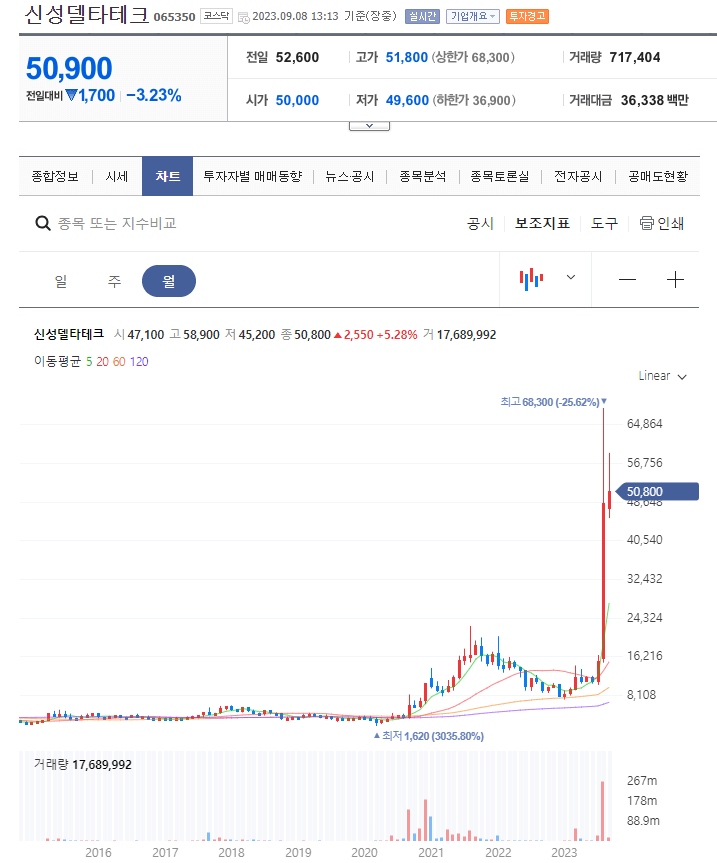Click the 2023 year axis label
The width and height of the screenshot is (717, 863).
pyautogui.click(x=564, y=853)
